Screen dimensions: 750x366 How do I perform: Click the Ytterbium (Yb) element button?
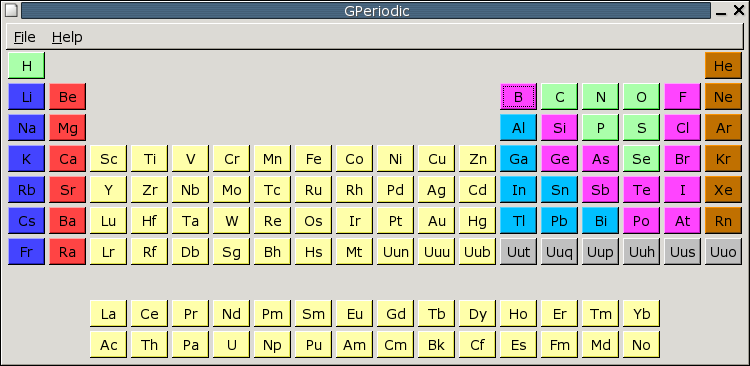(x=641, y=313)
